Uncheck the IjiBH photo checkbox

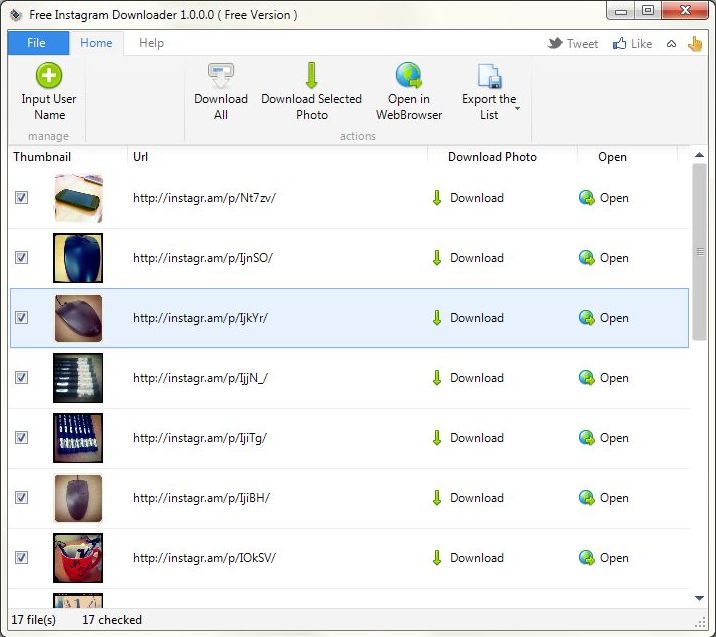(x=21, y=498)
